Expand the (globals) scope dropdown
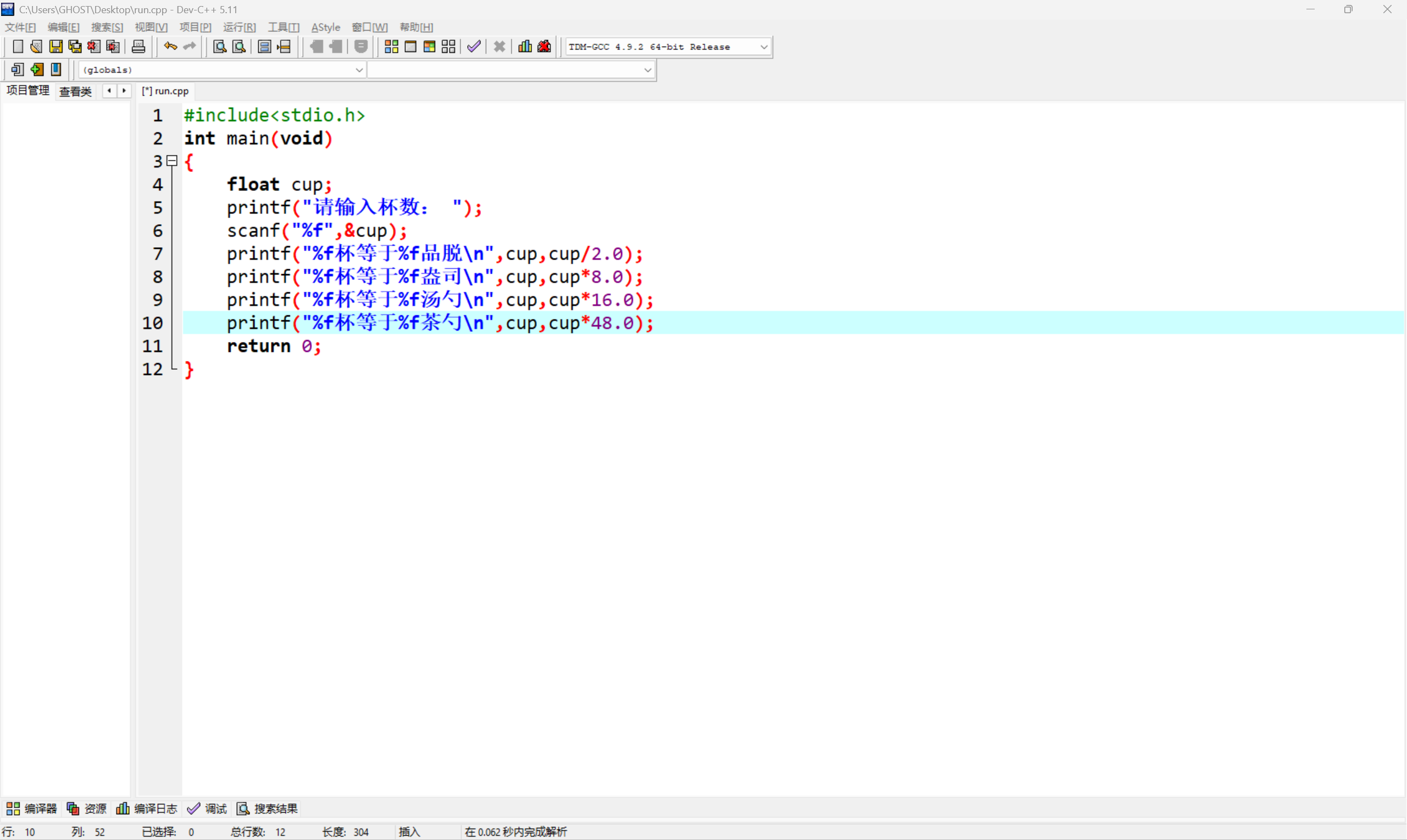This screenshot has height=840, width=1407. pyautogui.click(x=359, y=70)
